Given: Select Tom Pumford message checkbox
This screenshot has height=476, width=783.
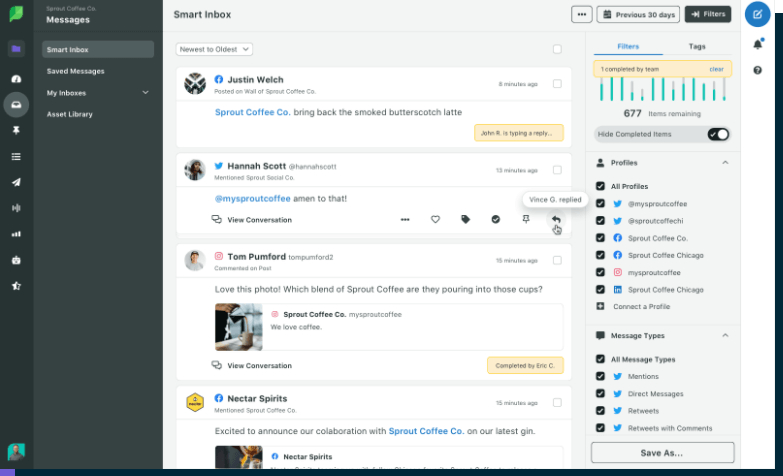Looking at the screenshot, I should tap(557, 260).
